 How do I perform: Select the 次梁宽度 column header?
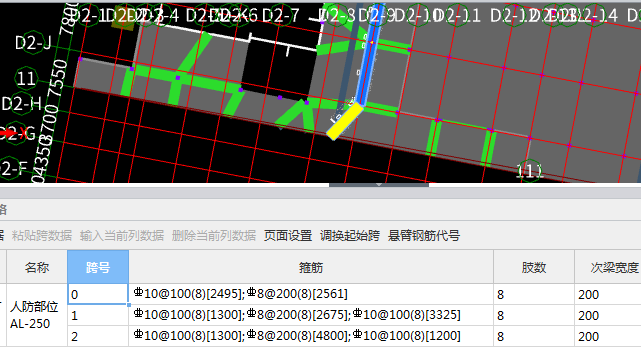[608, 267]
